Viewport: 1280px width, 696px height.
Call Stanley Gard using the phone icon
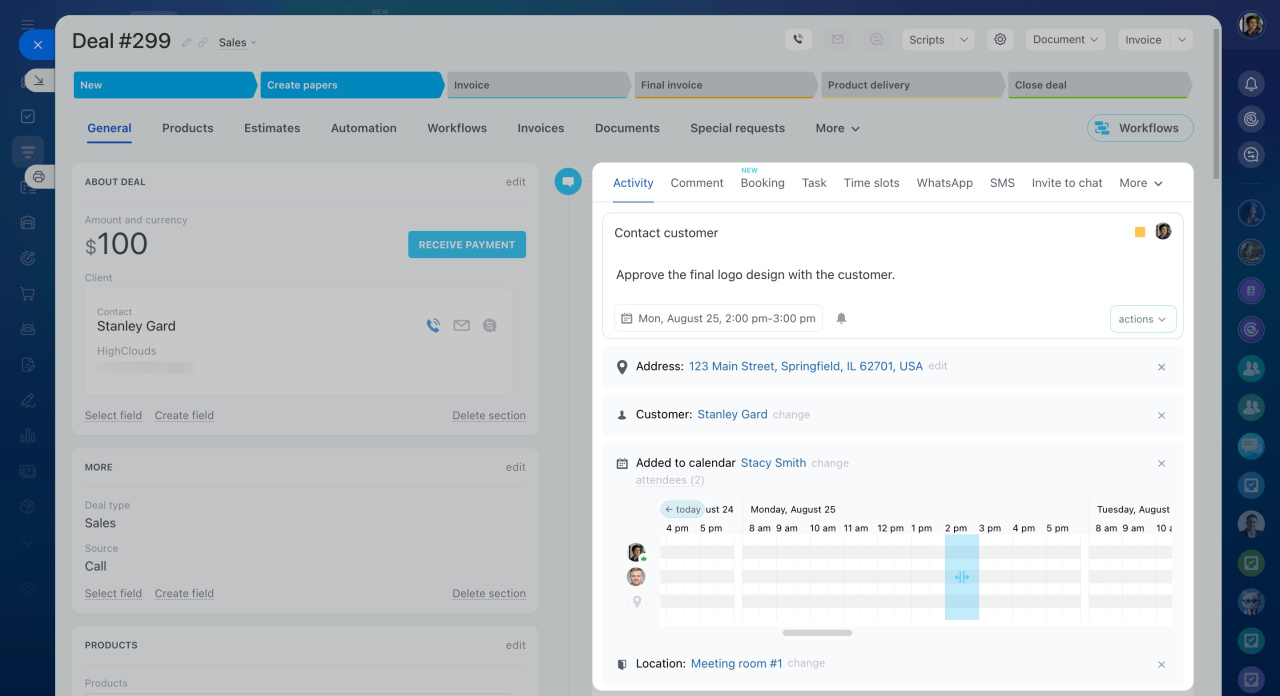(433, 325)
